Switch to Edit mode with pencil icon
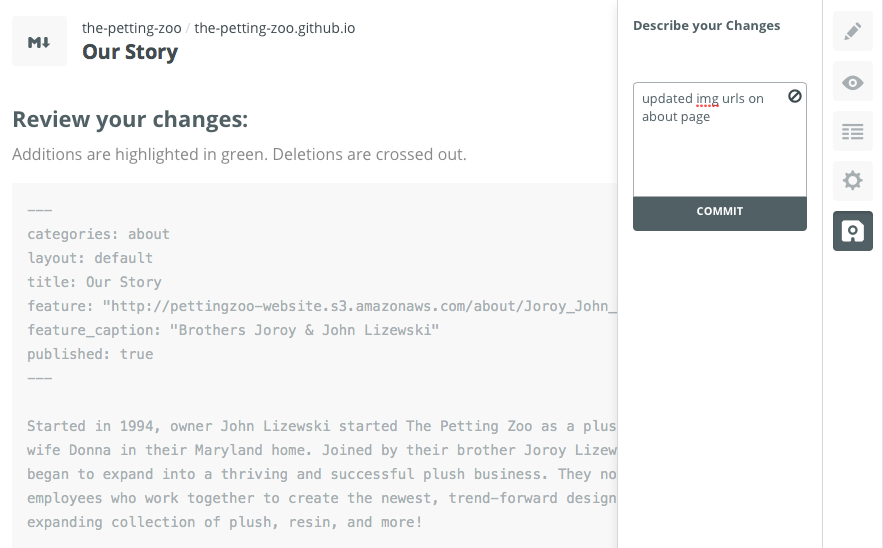Screen dimensions: 883x548 point(852,32)
